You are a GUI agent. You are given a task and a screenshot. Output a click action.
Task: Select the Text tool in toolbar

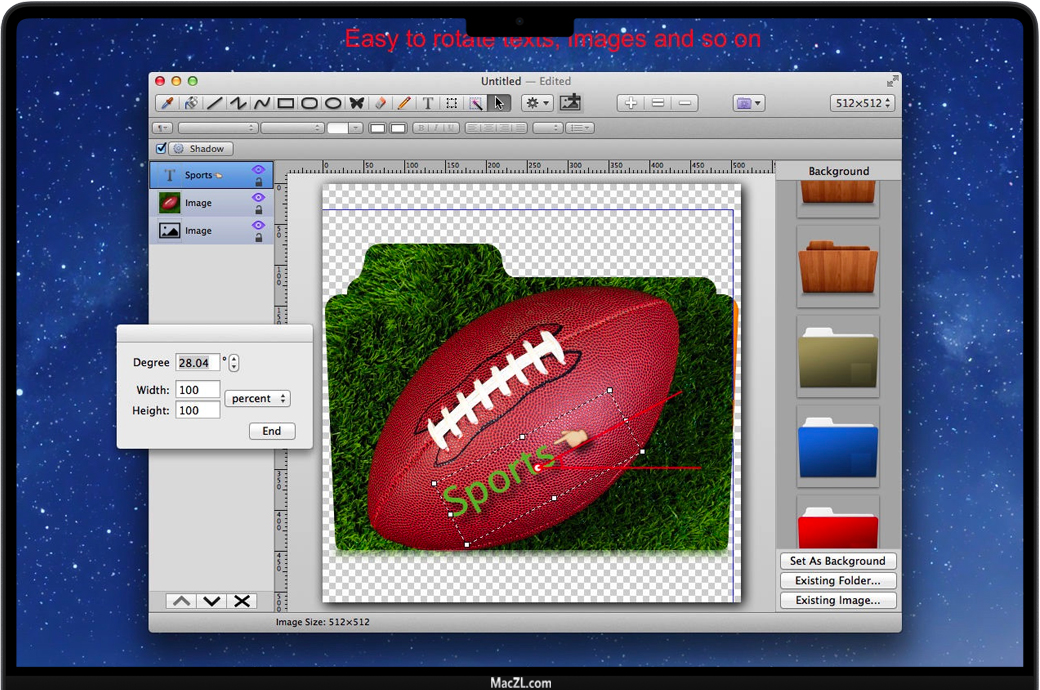(428, 103)
